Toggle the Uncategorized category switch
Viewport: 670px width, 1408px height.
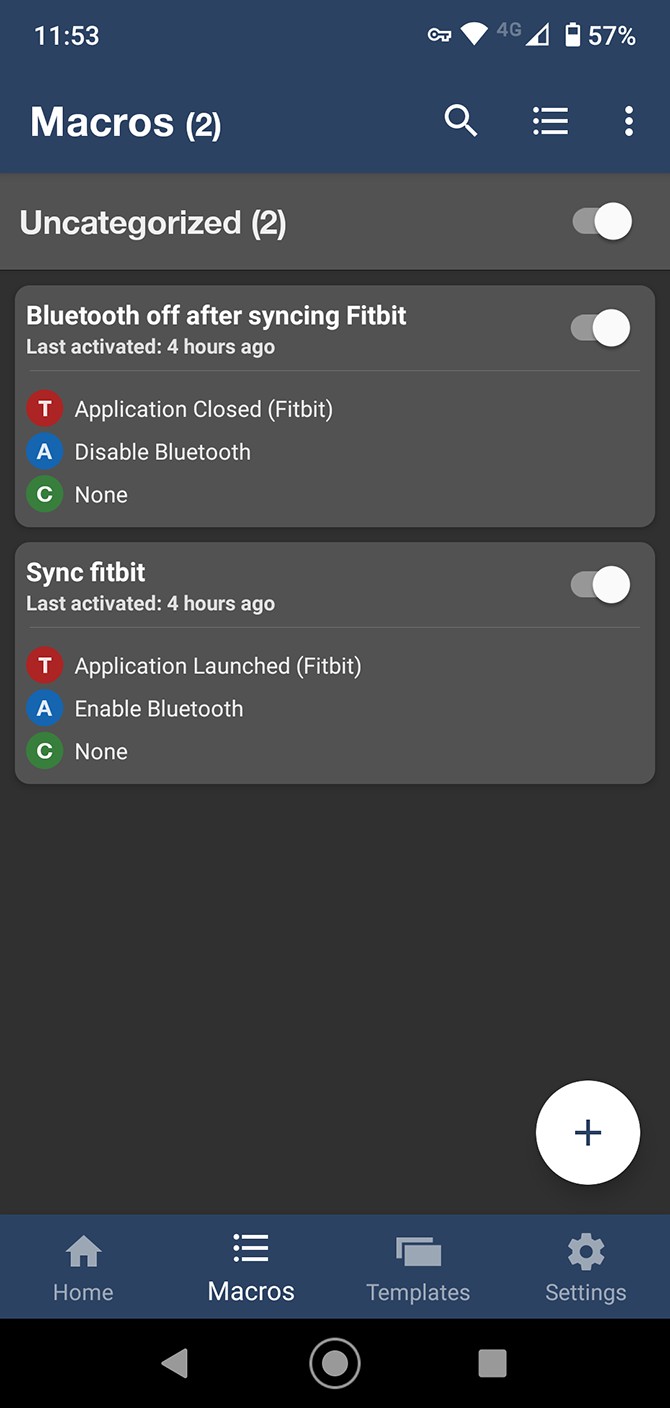click(x=602, y=221)
